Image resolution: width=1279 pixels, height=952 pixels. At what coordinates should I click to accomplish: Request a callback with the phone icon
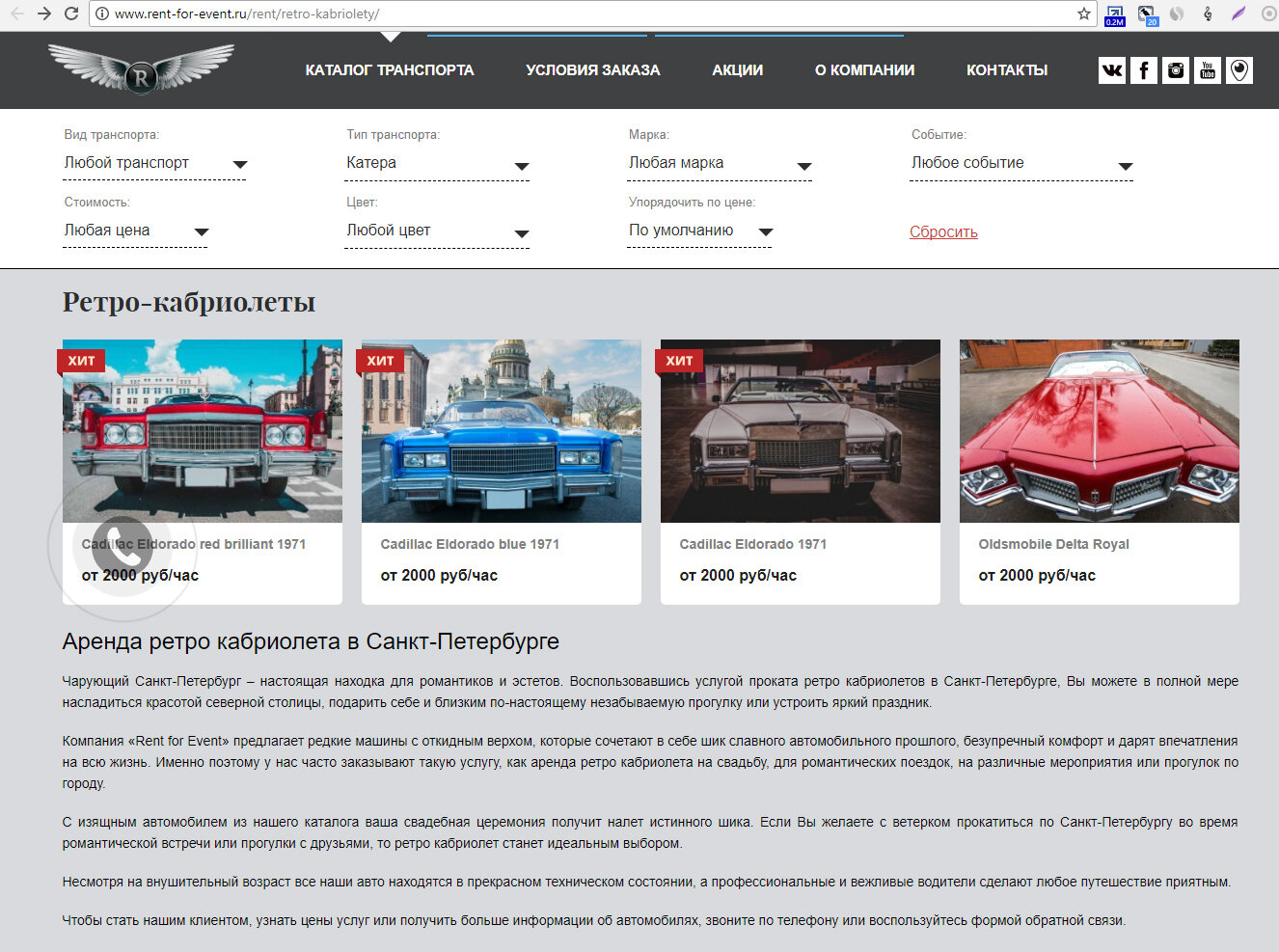pos(122,546)
